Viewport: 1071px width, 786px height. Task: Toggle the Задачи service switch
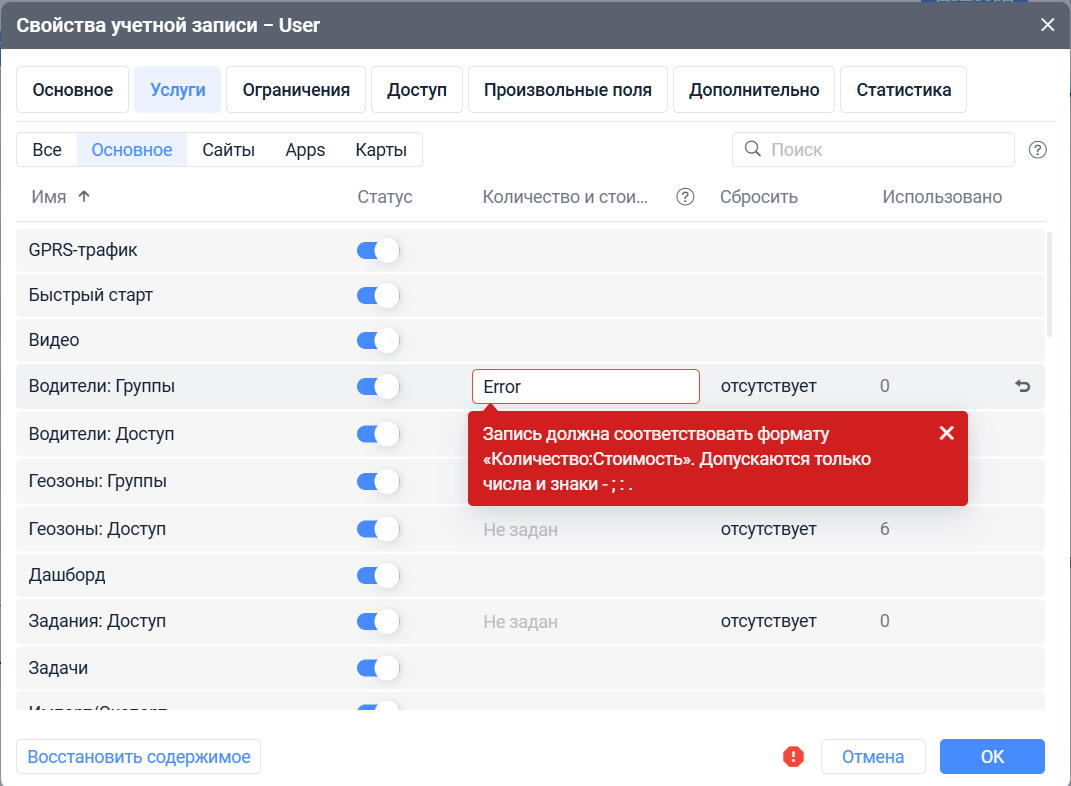click(x=378, y=668)
